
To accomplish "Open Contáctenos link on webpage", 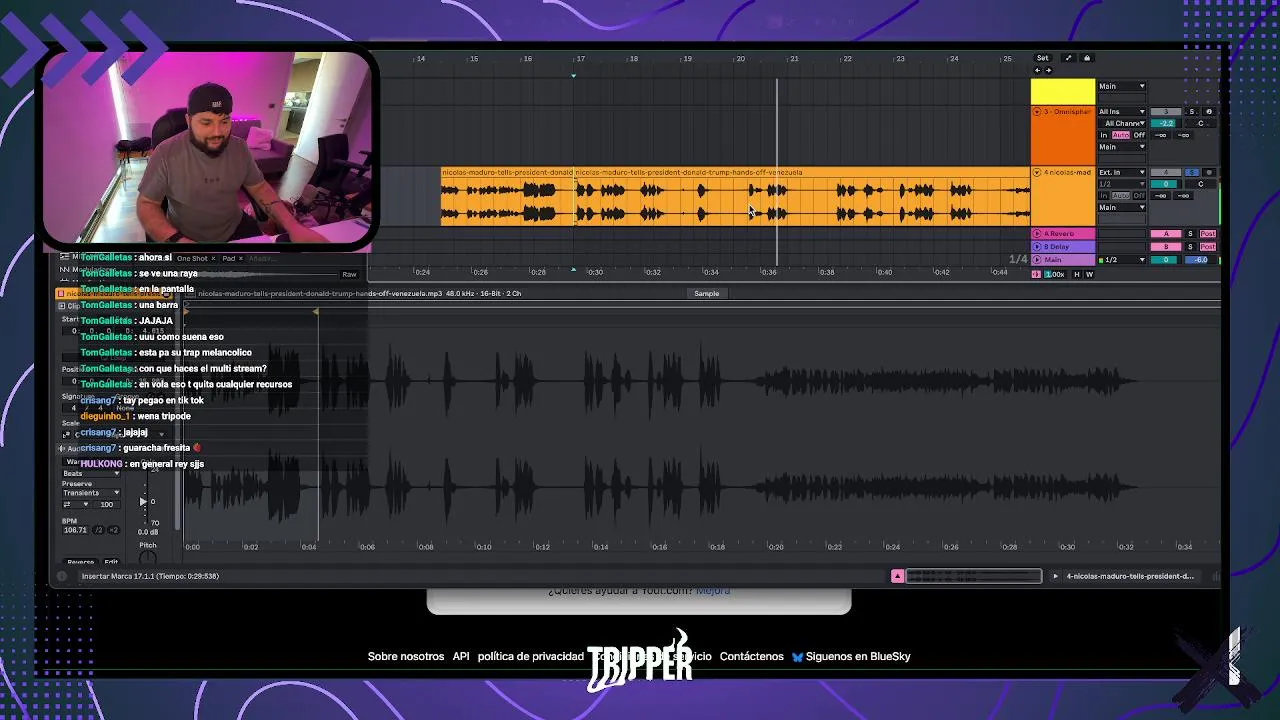I will pos(751,656).
